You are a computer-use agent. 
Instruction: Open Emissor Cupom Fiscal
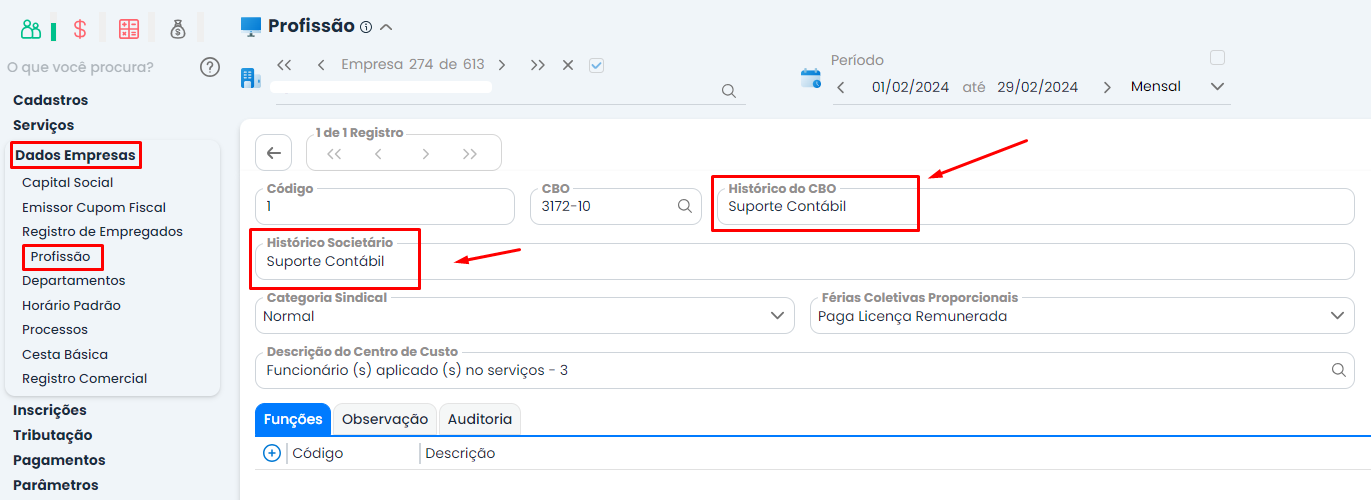[x=94, y=208]
